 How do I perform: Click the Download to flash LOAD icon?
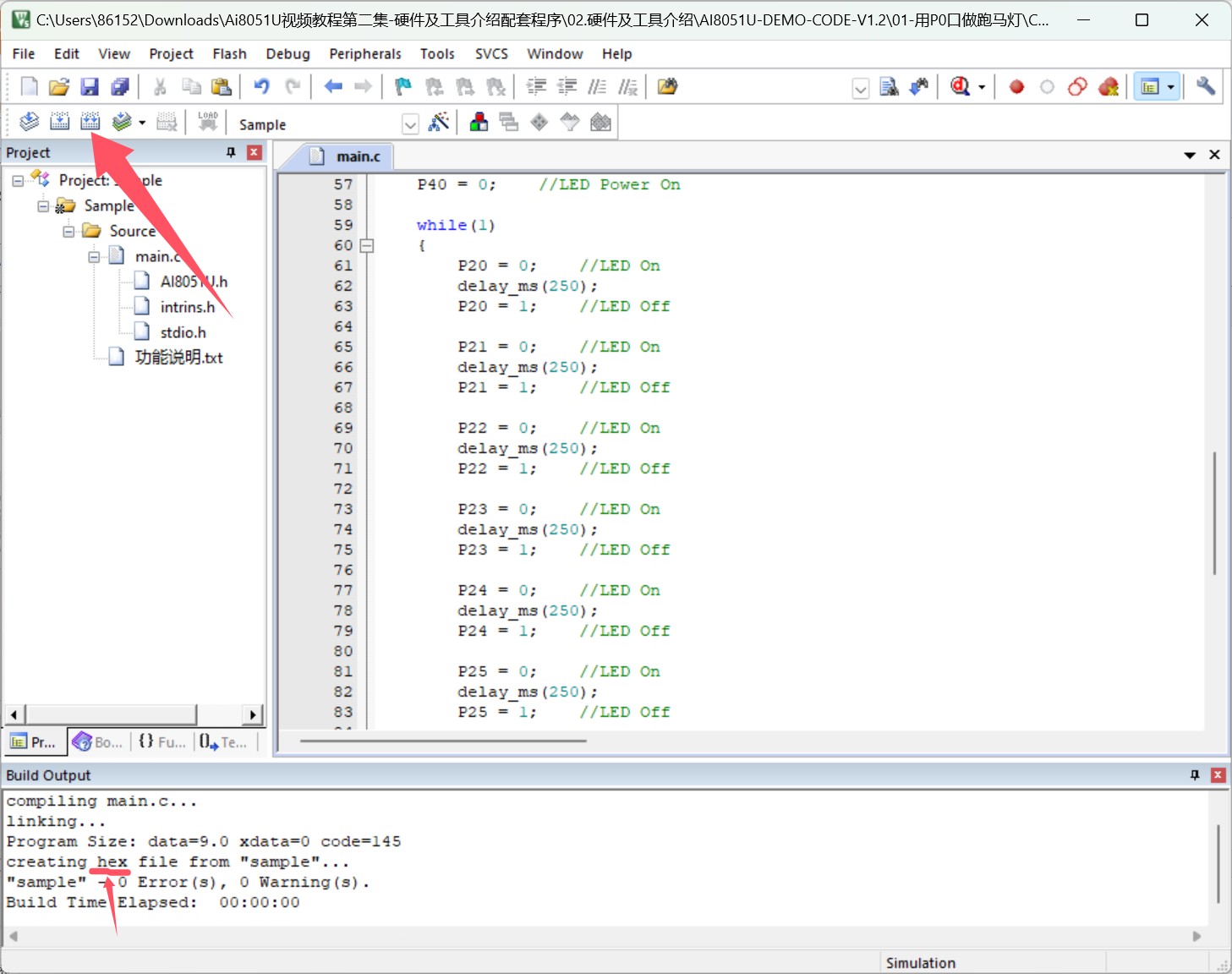208,122
